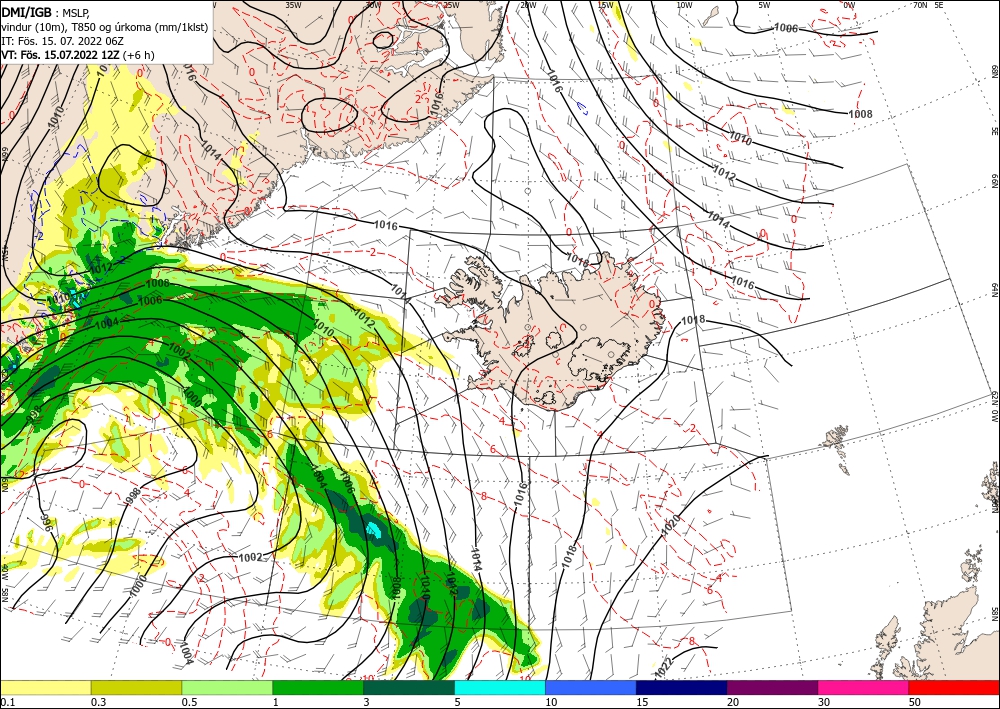This screenshot has height=709, width=1000.
Task: Choose the purple 20–30 legend band
Action: coord(772,687)
